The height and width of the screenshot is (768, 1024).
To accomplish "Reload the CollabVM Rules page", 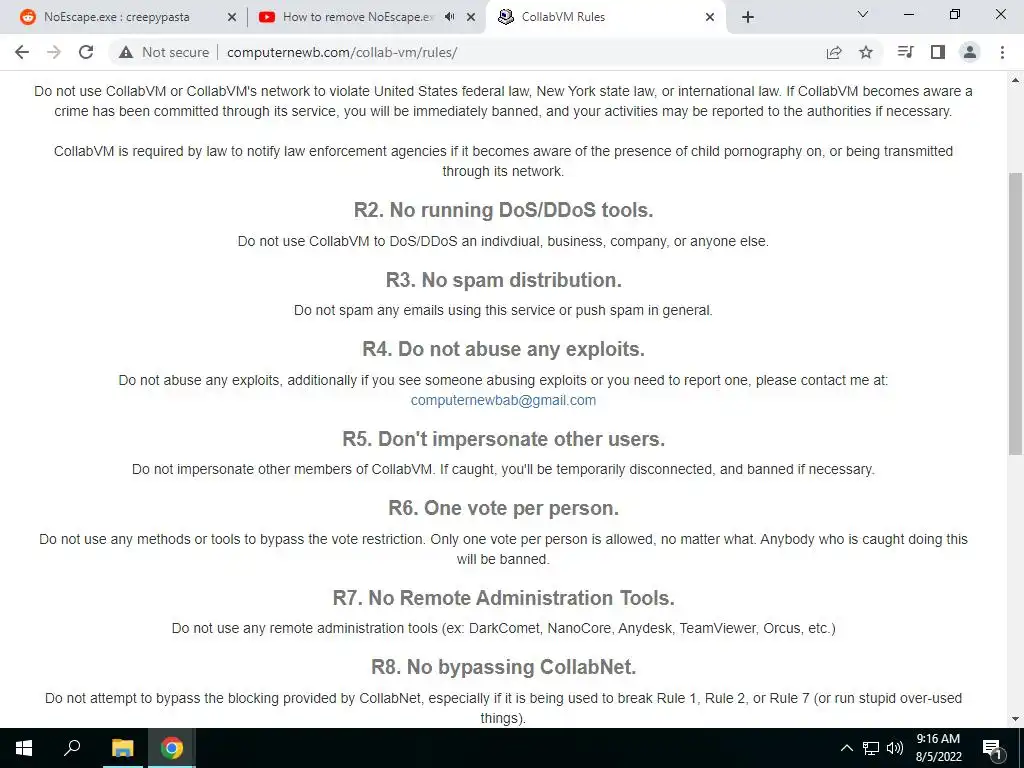I will (86, 52).
